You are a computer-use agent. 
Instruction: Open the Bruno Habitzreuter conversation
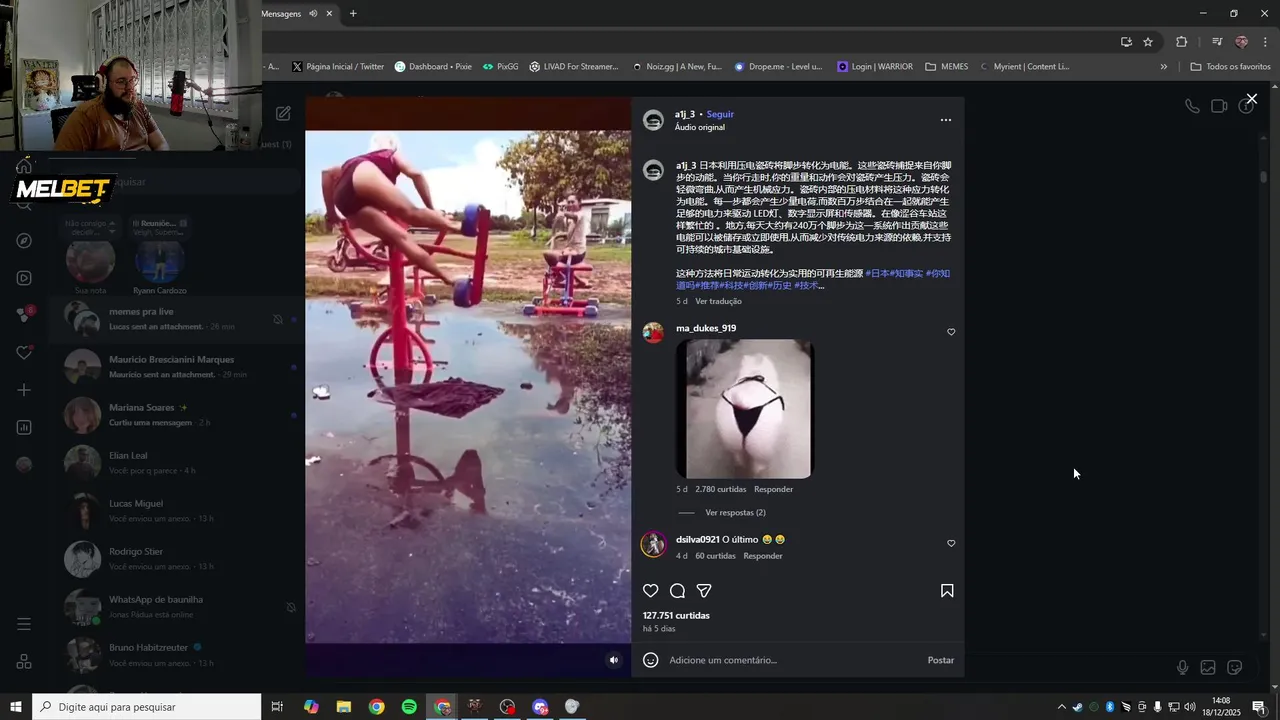pyautogui.click(x=176, y=655)
